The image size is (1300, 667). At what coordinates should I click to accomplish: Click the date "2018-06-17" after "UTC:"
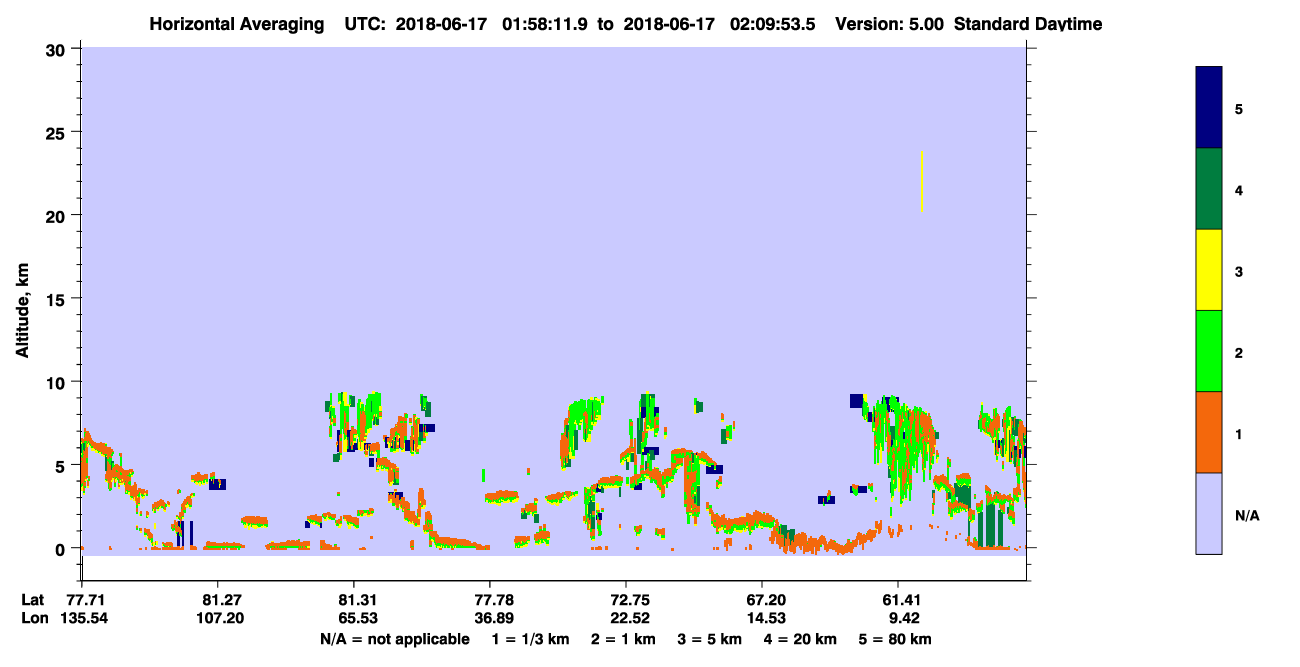[442, 23]
